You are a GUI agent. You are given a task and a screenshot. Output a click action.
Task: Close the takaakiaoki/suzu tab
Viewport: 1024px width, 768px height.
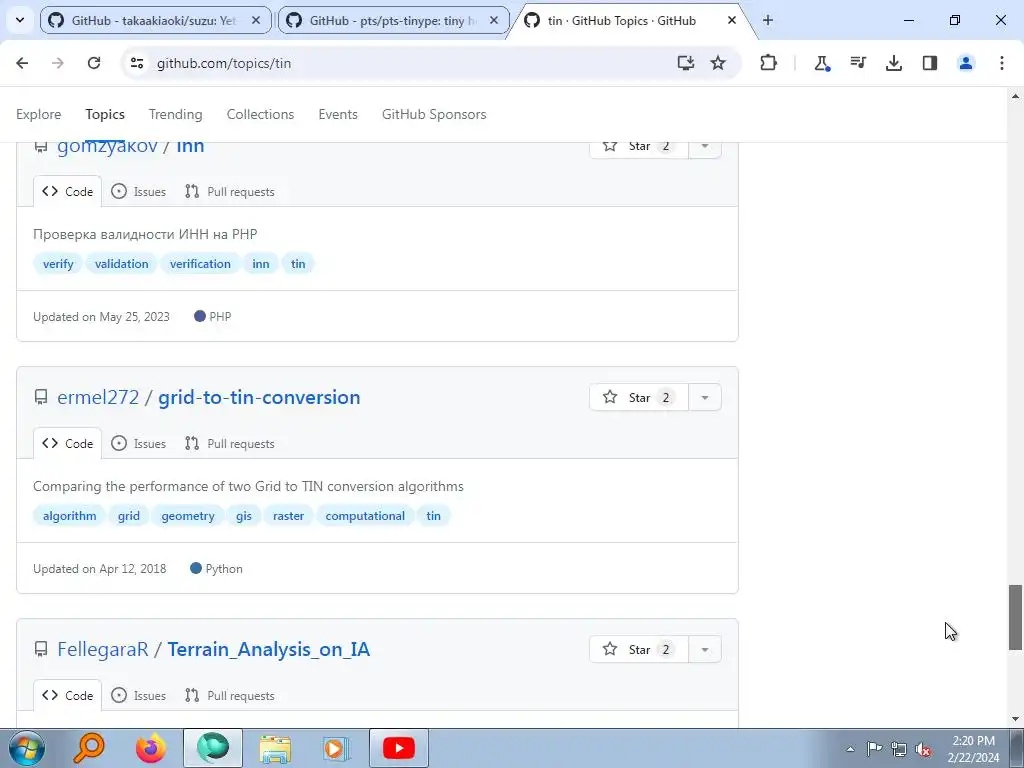pos(256,21)
